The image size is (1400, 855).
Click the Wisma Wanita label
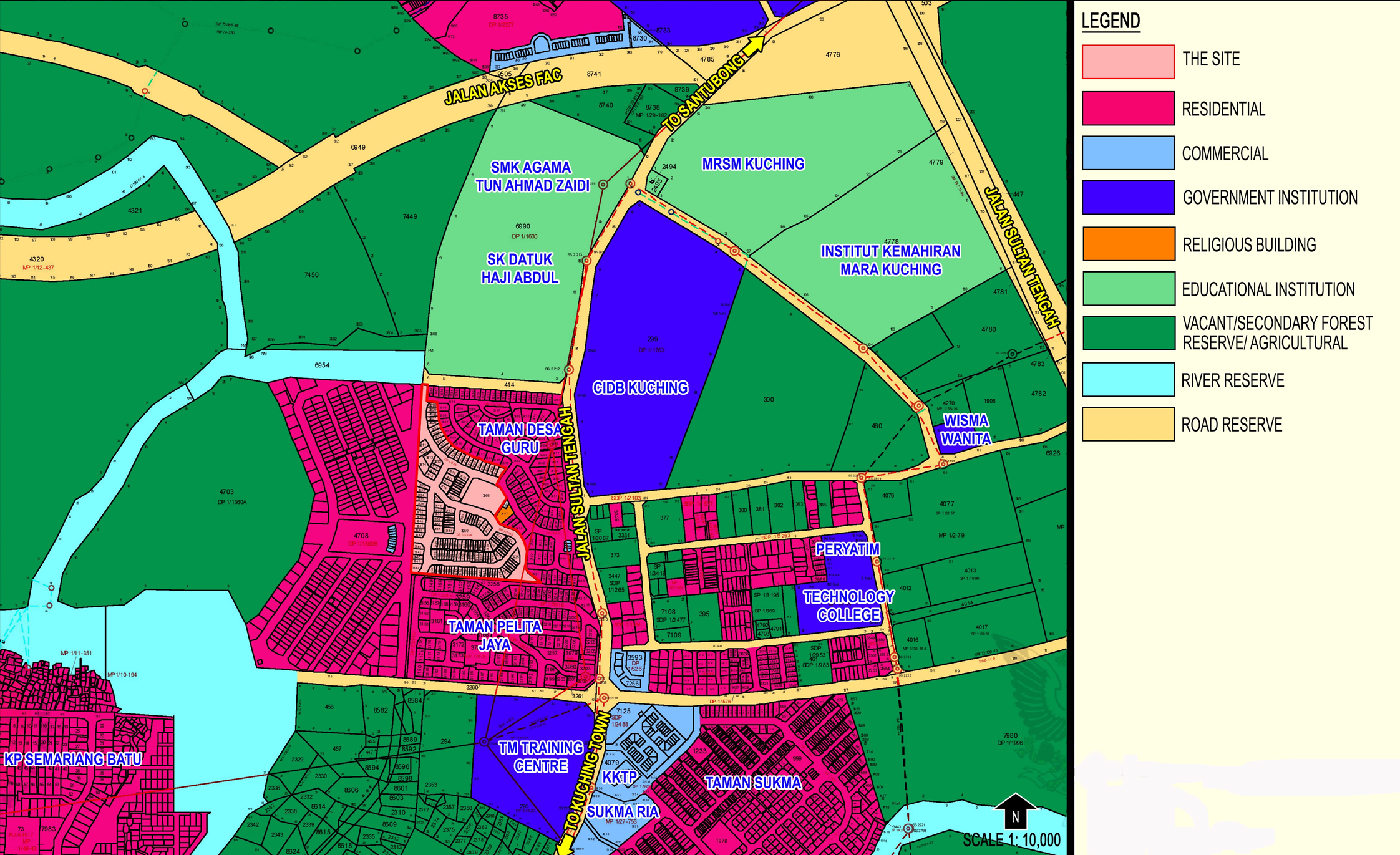tap(965, 430)
